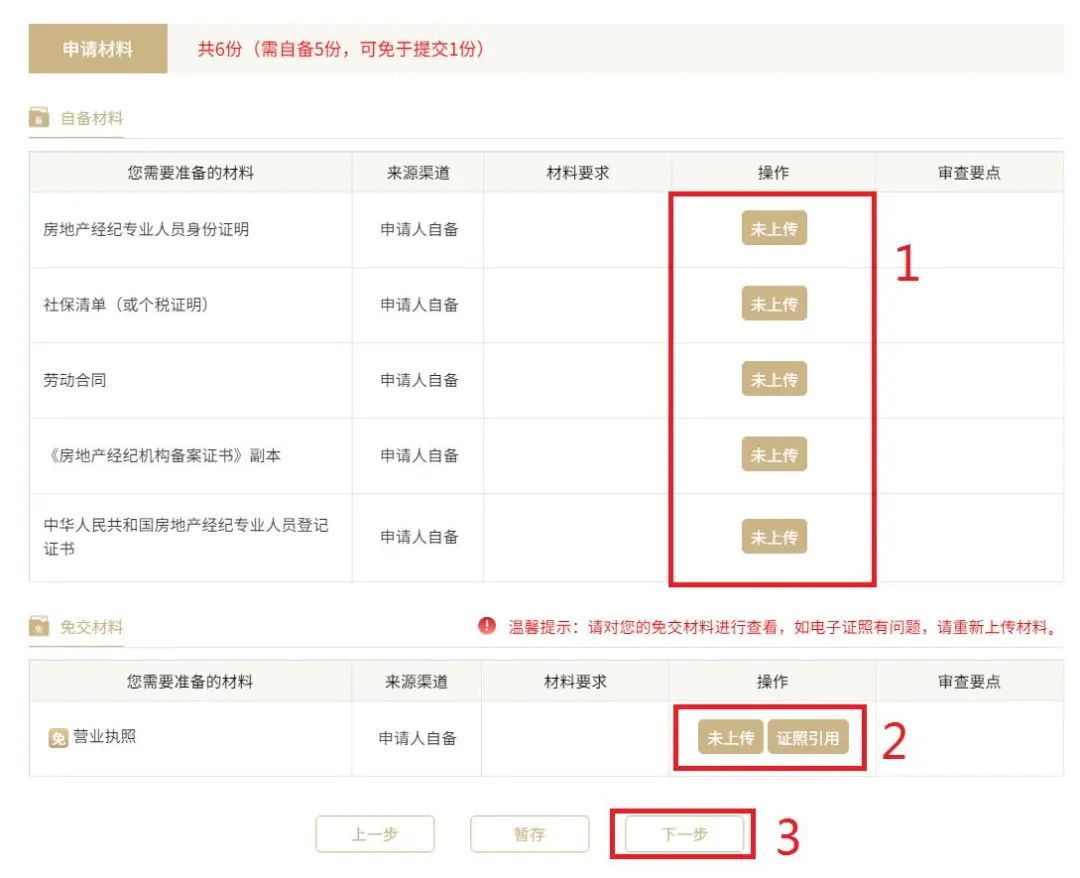
Task: Click the 证照引用 button
Action: pos(807,738)
